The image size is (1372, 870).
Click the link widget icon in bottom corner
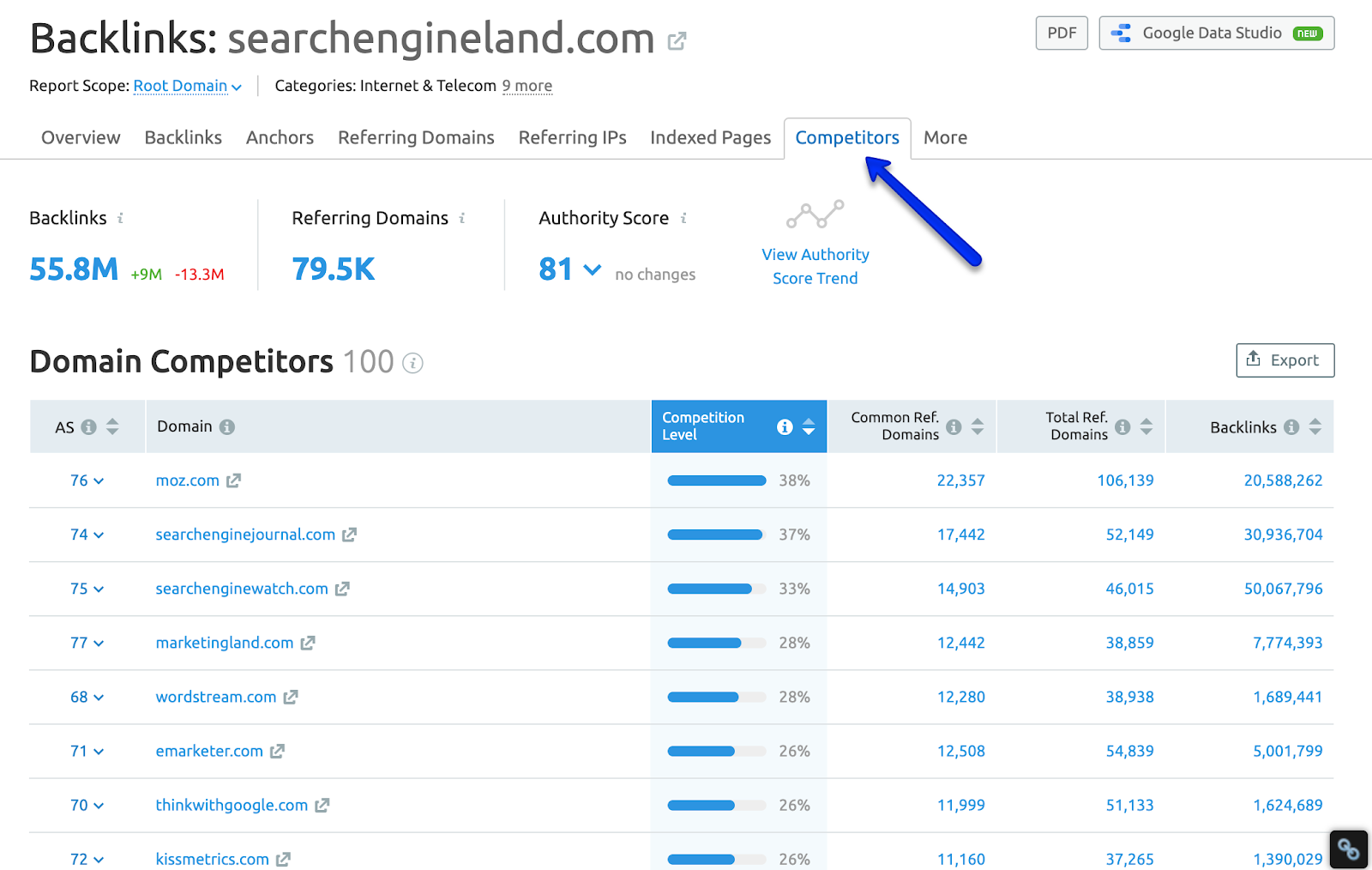1348,849
